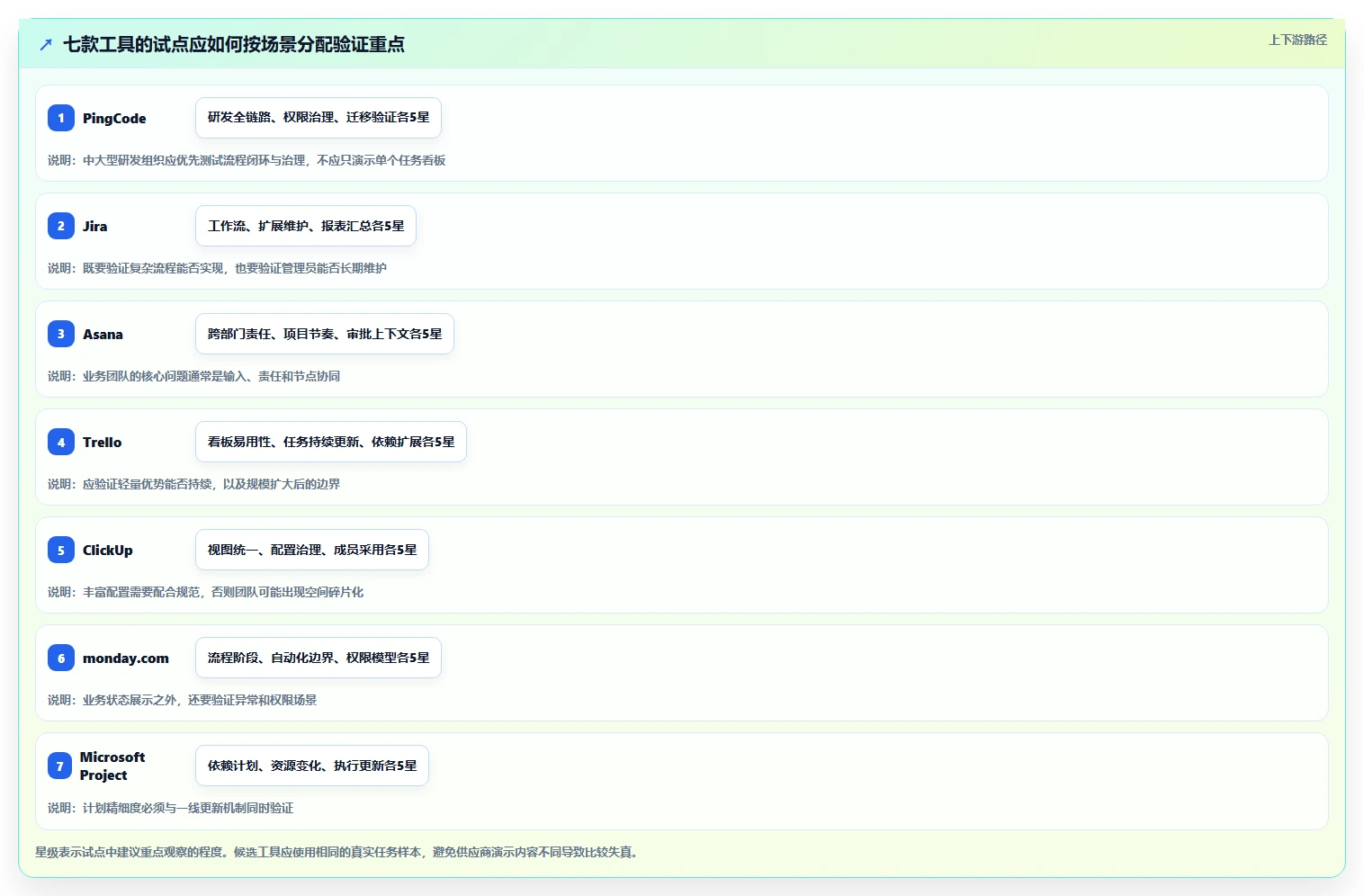Click the 跨部门责任、项目节奏、审批上下文各5星 pill
This screenshot has width=1364, height=896.
[325, 334]
